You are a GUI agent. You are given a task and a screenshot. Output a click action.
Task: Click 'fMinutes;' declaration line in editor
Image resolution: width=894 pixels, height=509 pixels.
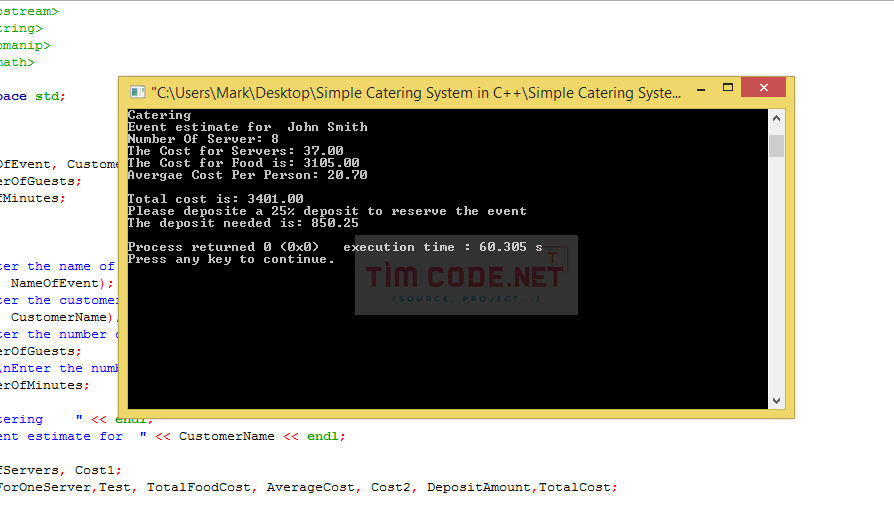(x=32, y=198)
